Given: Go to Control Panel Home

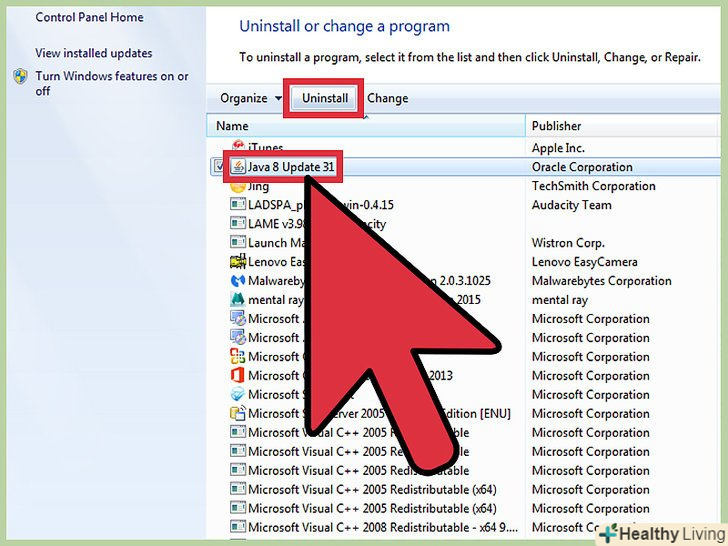Looking at the screenshot, I should click(x=90, y=18).
